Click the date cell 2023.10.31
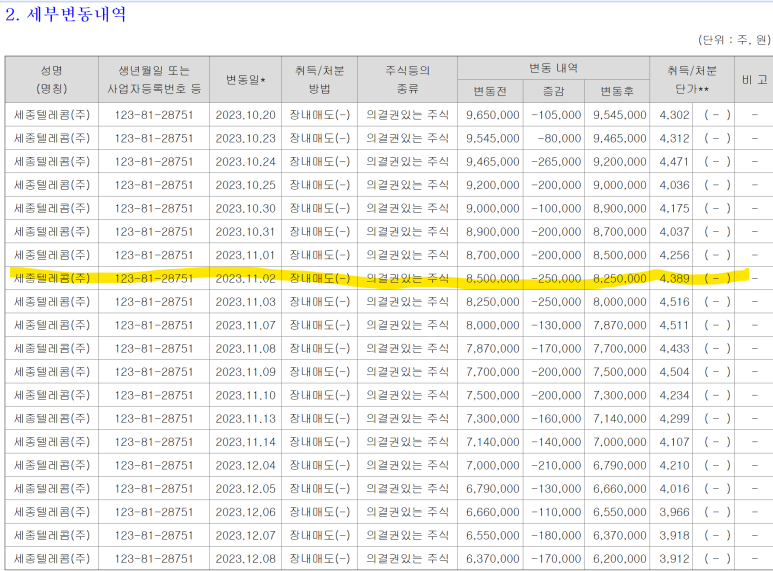Image resolution: width=773 pixels, height=571 pixels. pos(246,232)
